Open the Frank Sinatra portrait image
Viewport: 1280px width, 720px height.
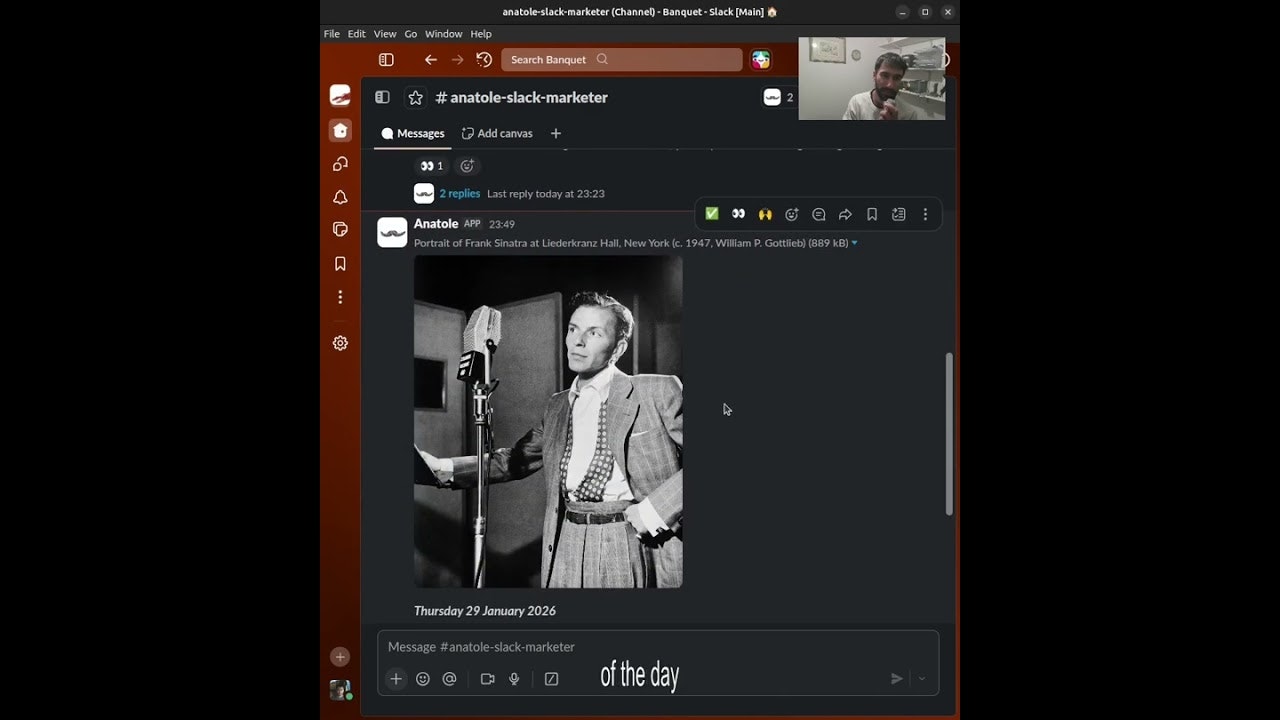coord(548,421)
